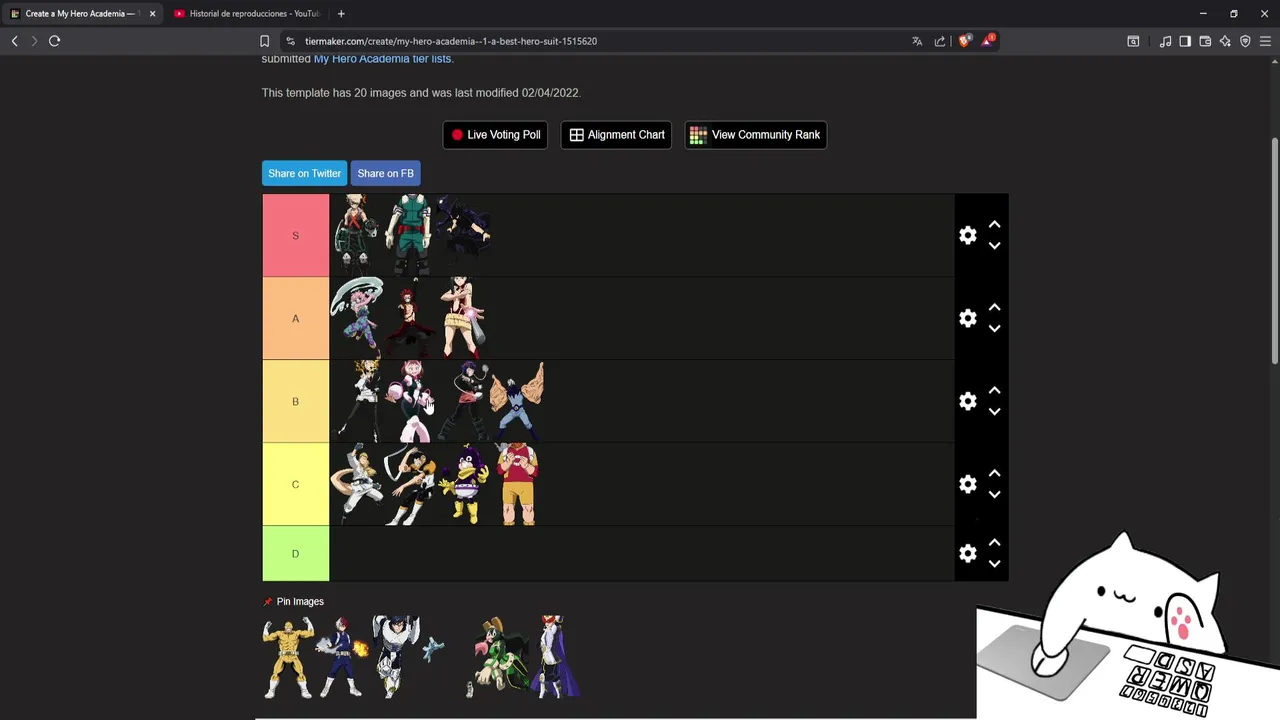Screen dimensions: 1280x720
Task: Open settings gear for B tier row
Action: point(967,401)
